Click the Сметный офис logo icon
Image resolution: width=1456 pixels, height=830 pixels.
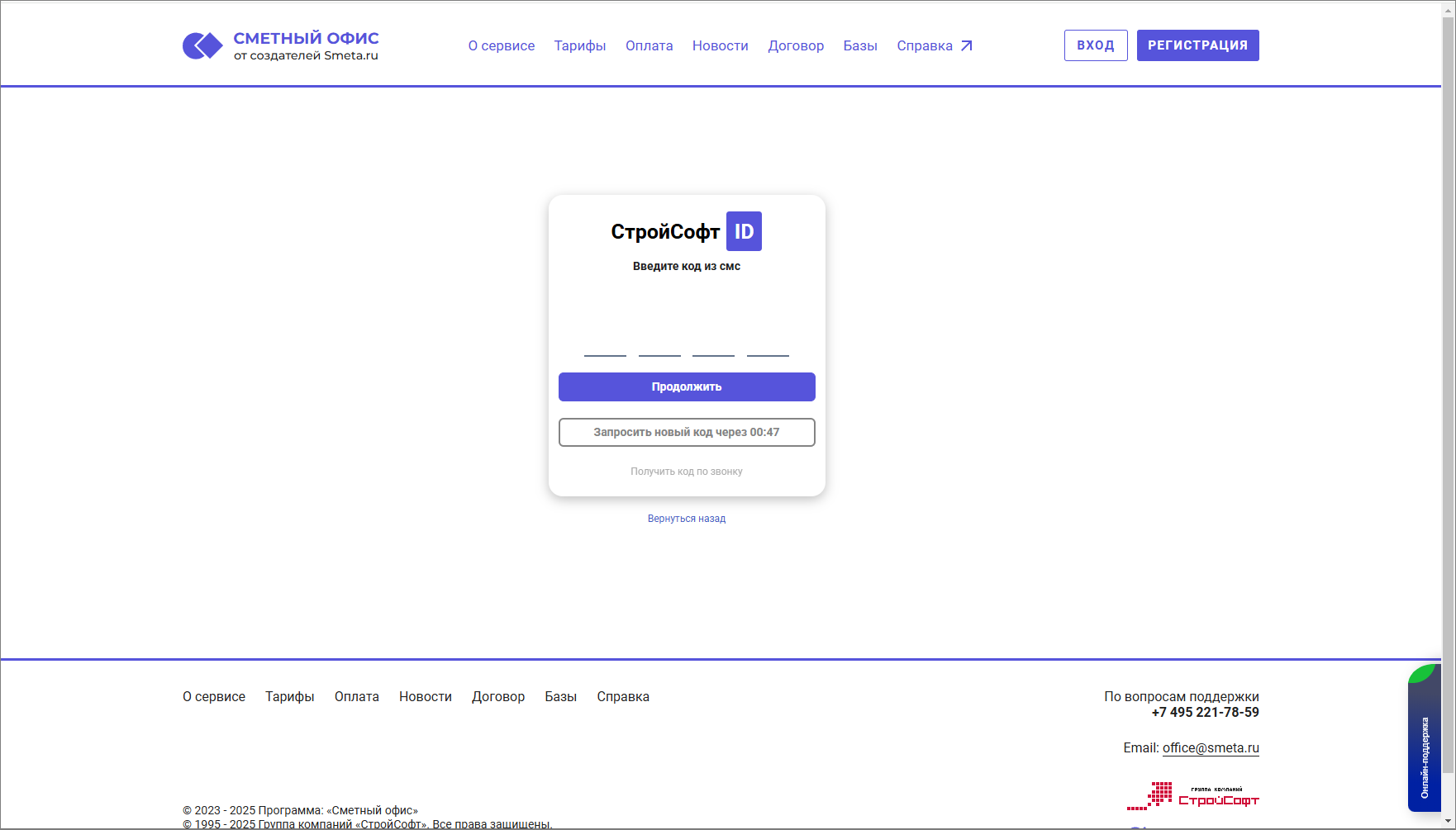tap(202, 45)
